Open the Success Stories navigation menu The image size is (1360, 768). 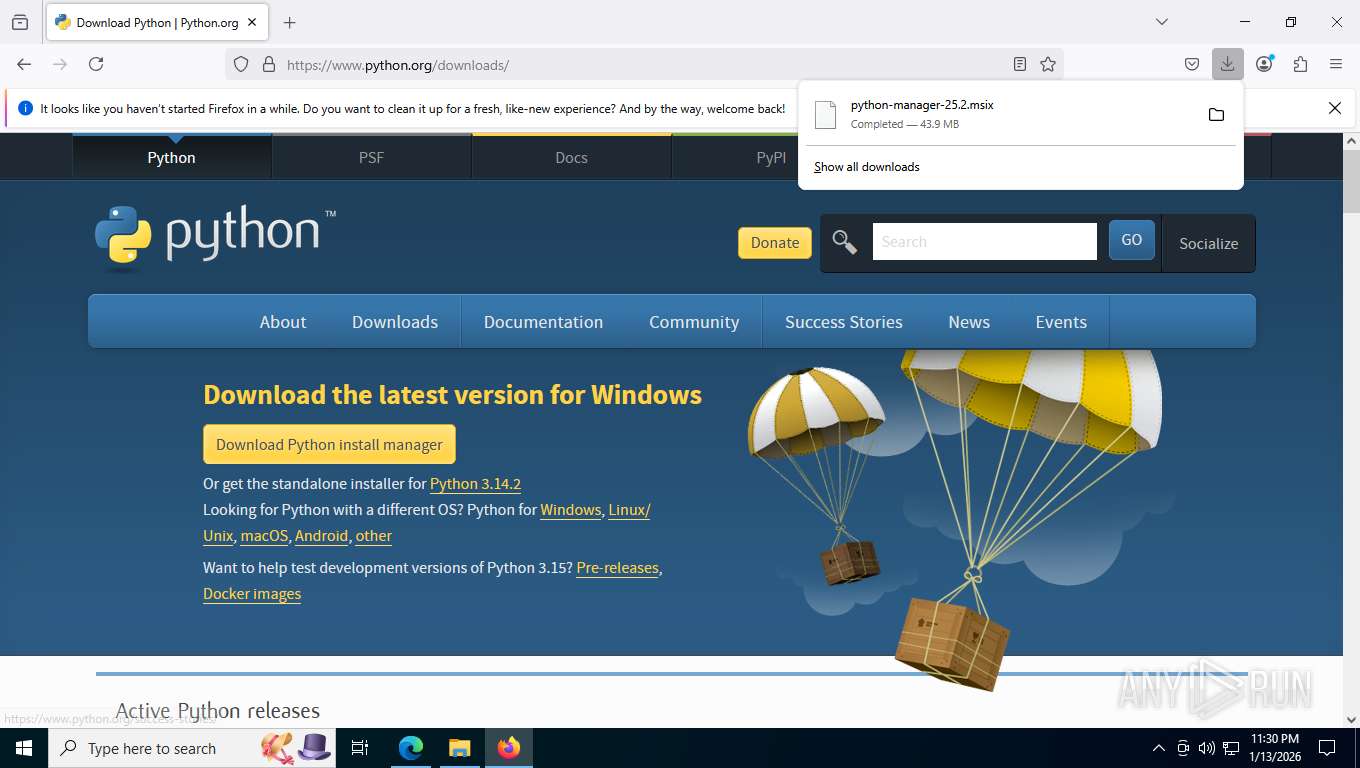844,322
